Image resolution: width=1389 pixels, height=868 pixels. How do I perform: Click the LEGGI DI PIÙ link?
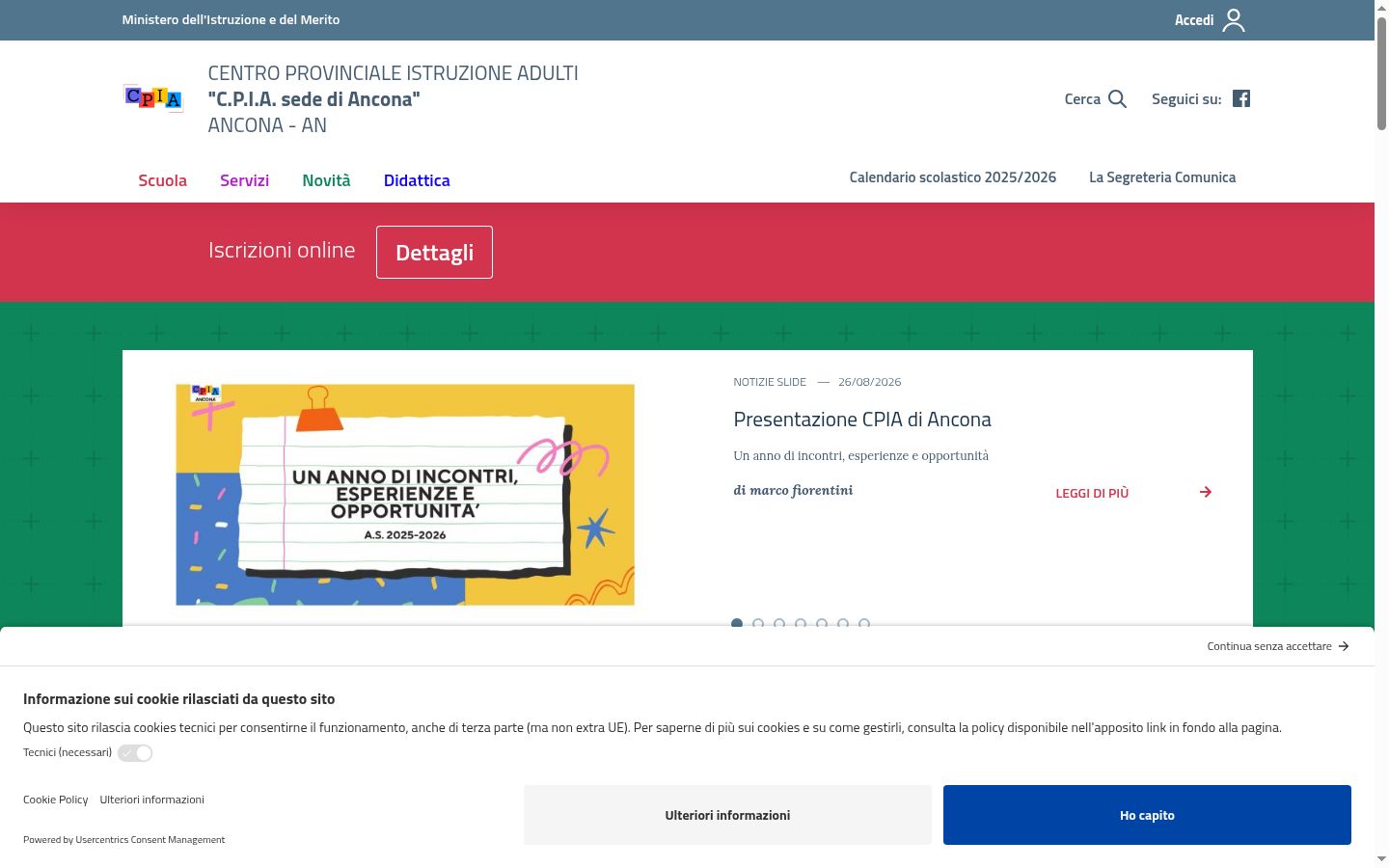[1092, 493]
